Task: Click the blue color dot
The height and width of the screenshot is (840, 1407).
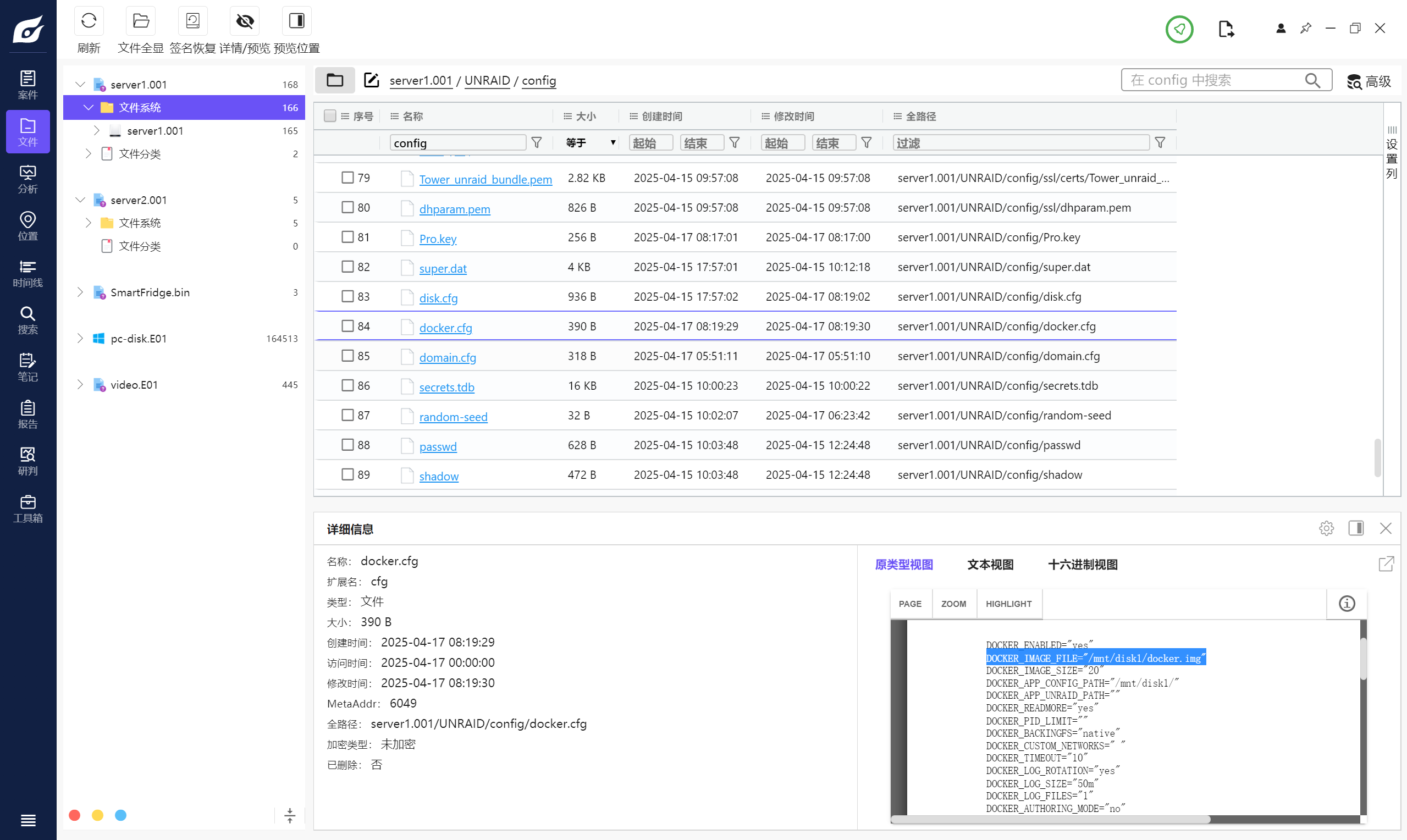Action: coord(120,815)
